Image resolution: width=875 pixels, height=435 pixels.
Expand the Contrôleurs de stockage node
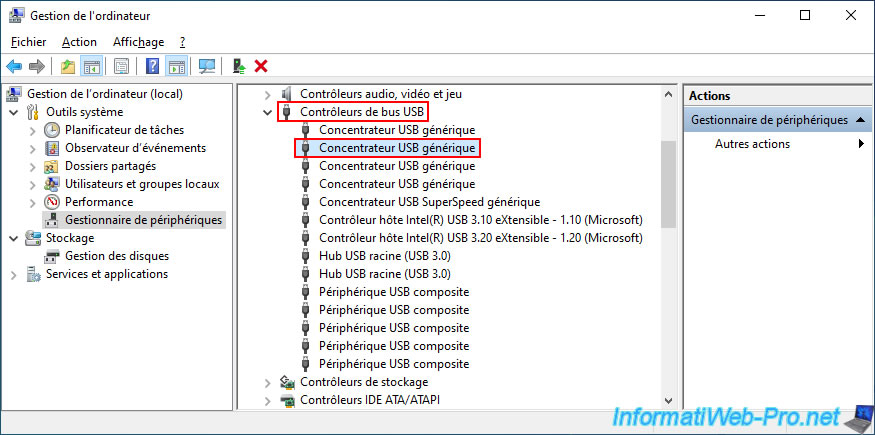point(267,382)
